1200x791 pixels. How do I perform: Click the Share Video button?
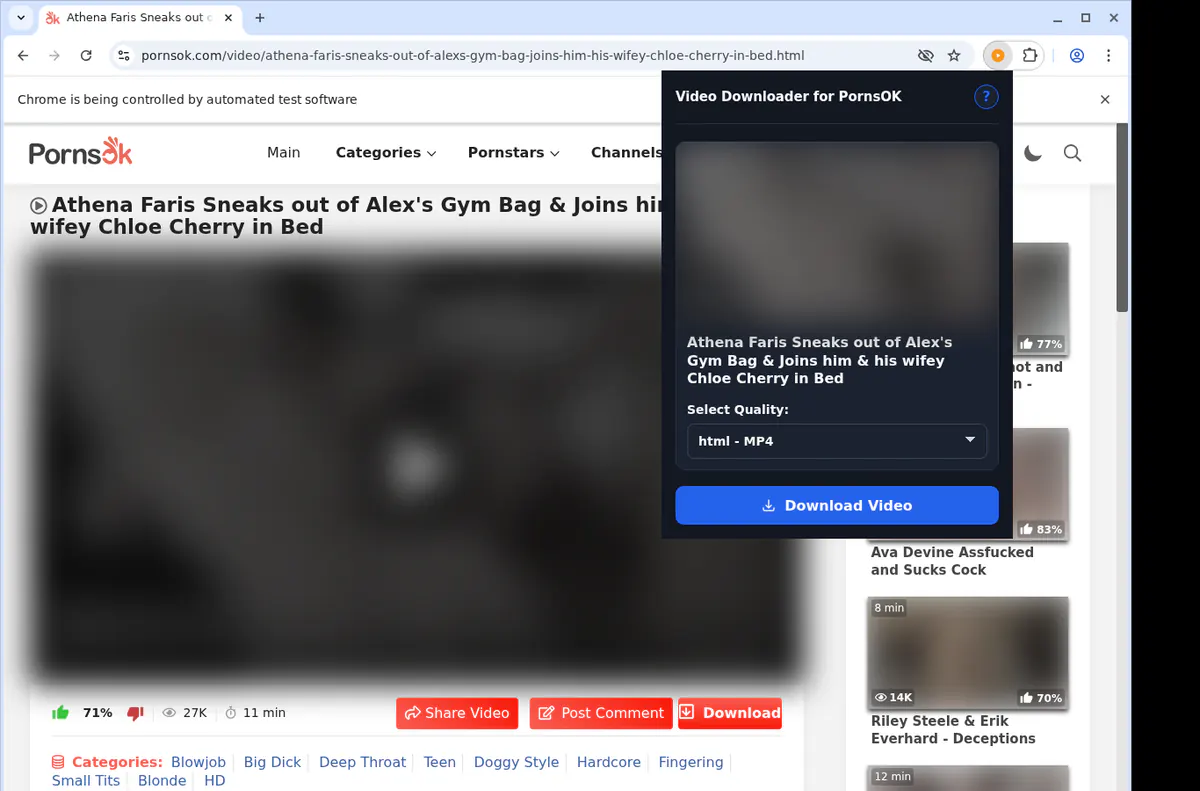pos(457,713)
